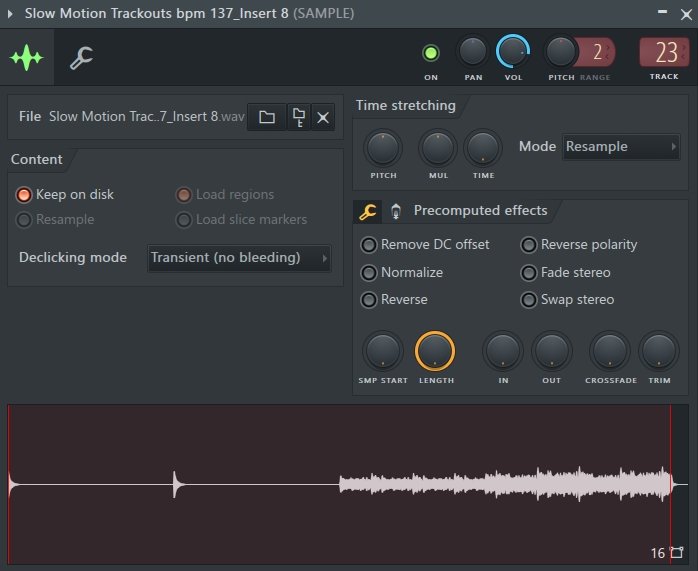Switch to the precomputed effects tab beside the wrench

[x=396, y=211]
